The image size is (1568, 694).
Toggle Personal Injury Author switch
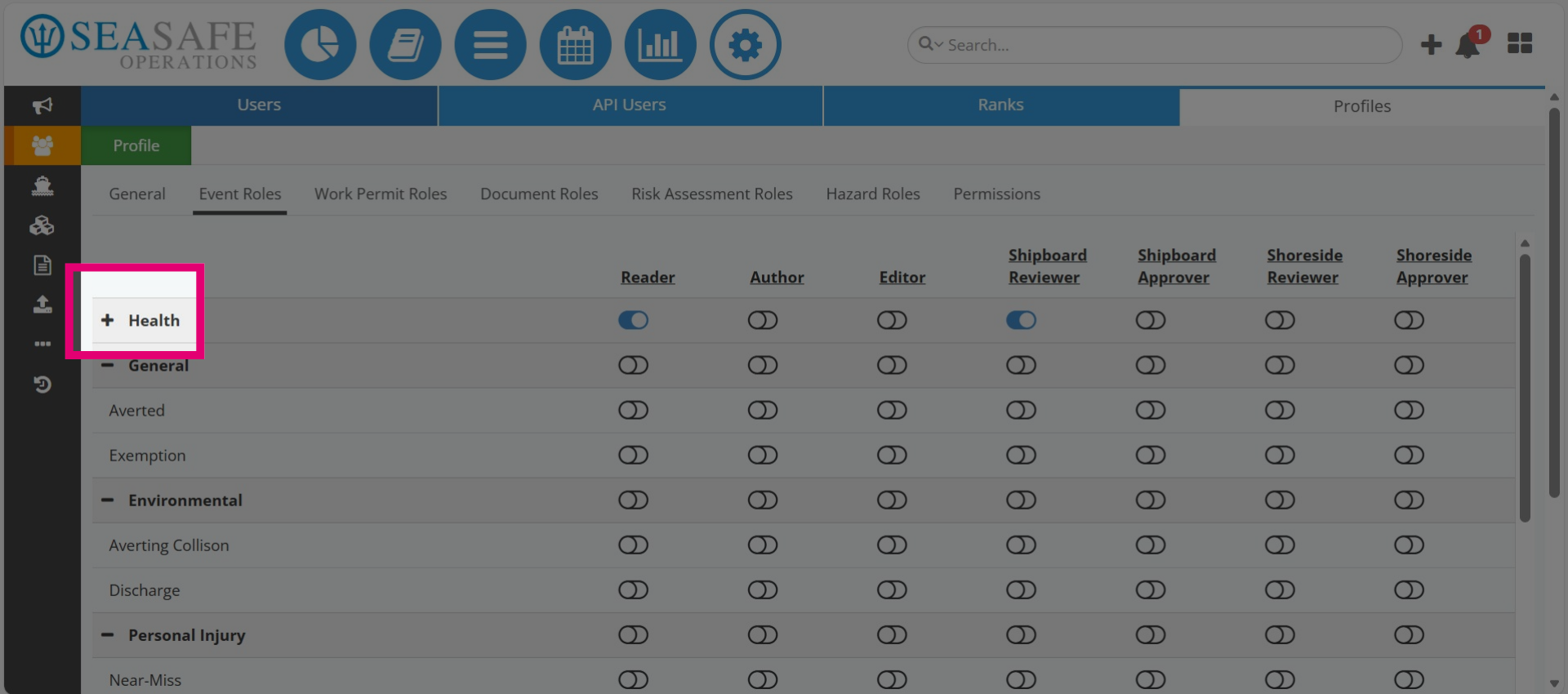[x=763, y=634]
